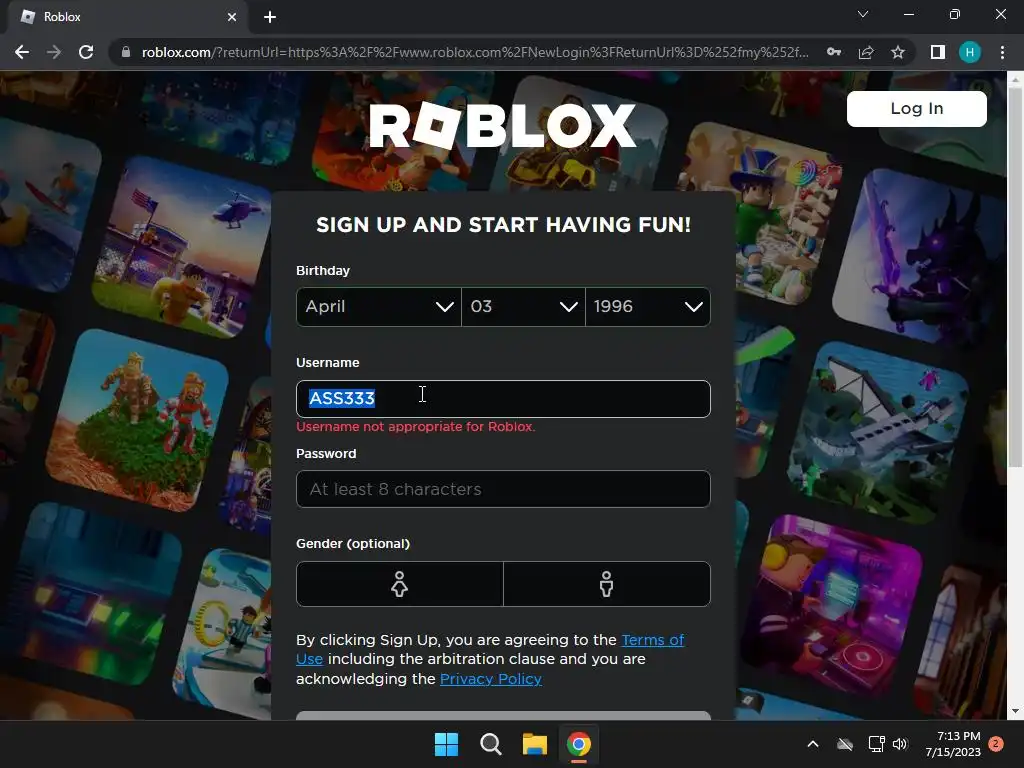The height and width of the screenshot is (768, 1024).
Task: Click the Gender (optional) label
Action: [353, 543]
